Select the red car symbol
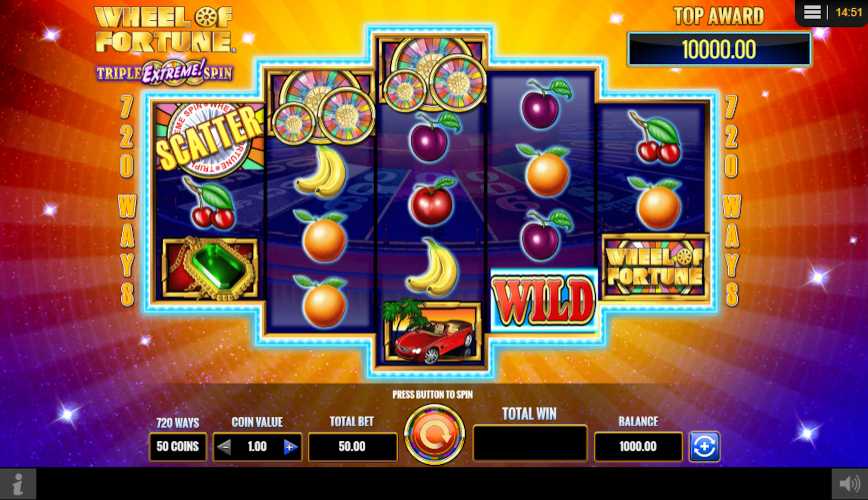 point(432,331)
